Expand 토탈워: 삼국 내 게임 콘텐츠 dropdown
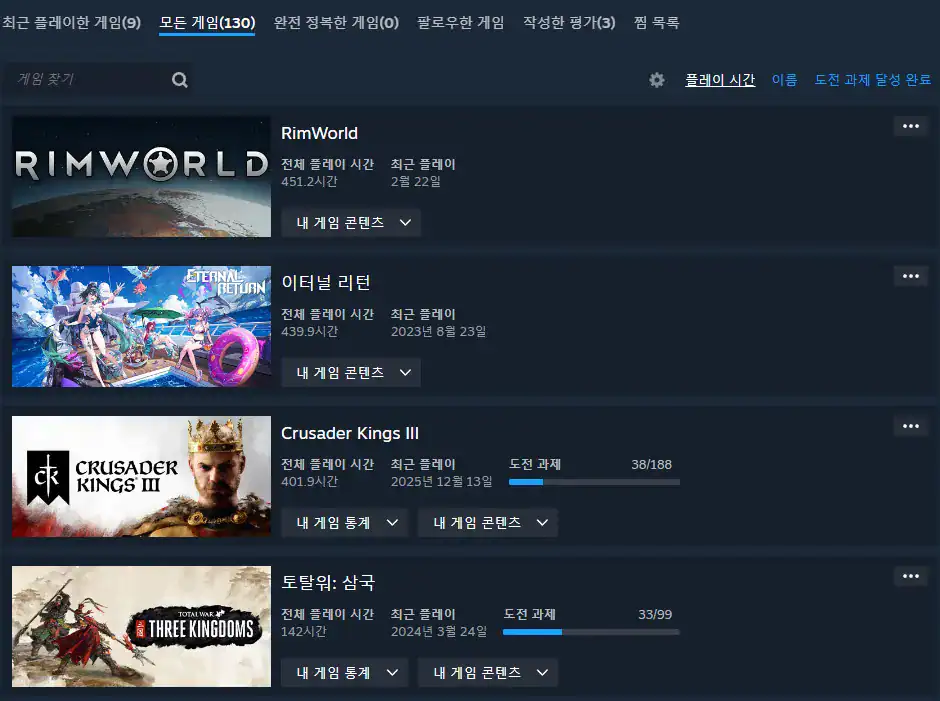The width and height of the screenshot is (940, 701). [488, 672]
